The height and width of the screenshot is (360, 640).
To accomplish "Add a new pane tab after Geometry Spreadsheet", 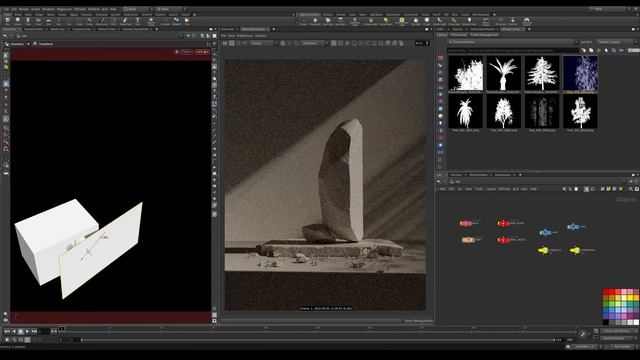I will point(157,29).
